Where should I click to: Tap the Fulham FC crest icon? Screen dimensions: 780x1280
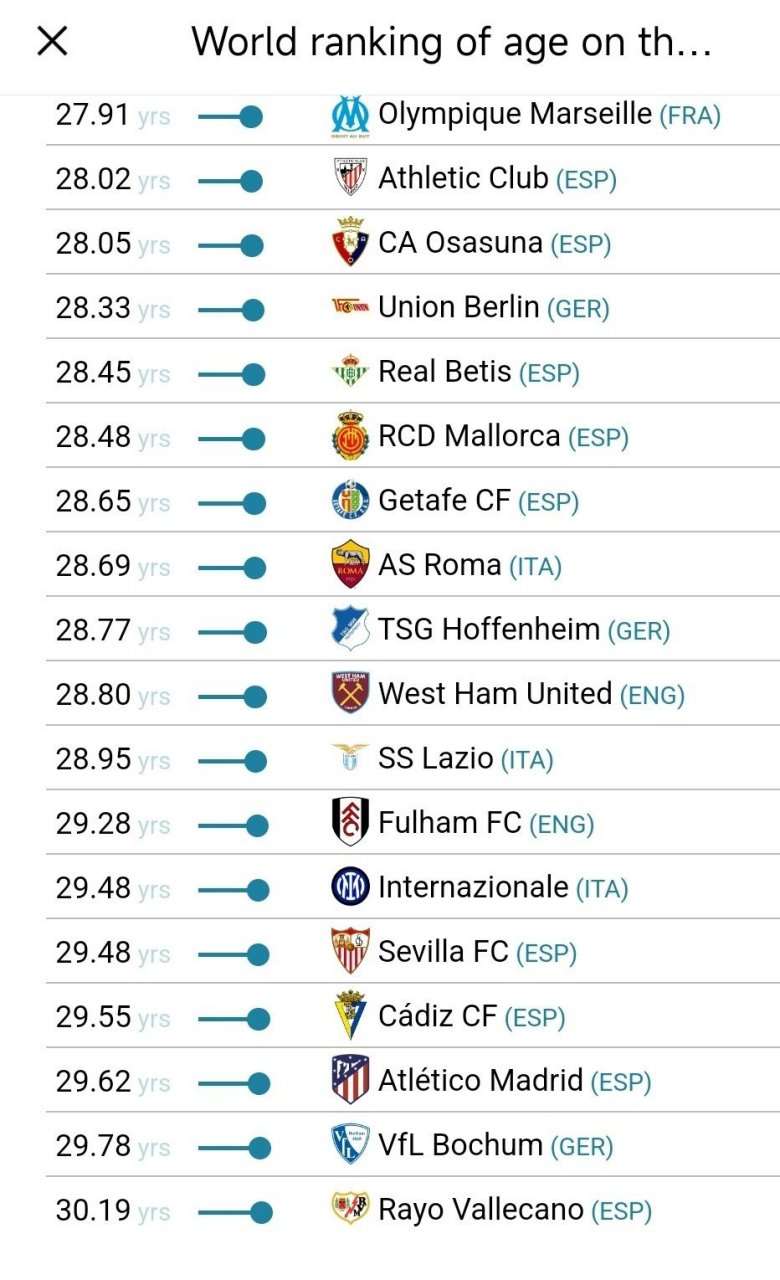[350, 822]
